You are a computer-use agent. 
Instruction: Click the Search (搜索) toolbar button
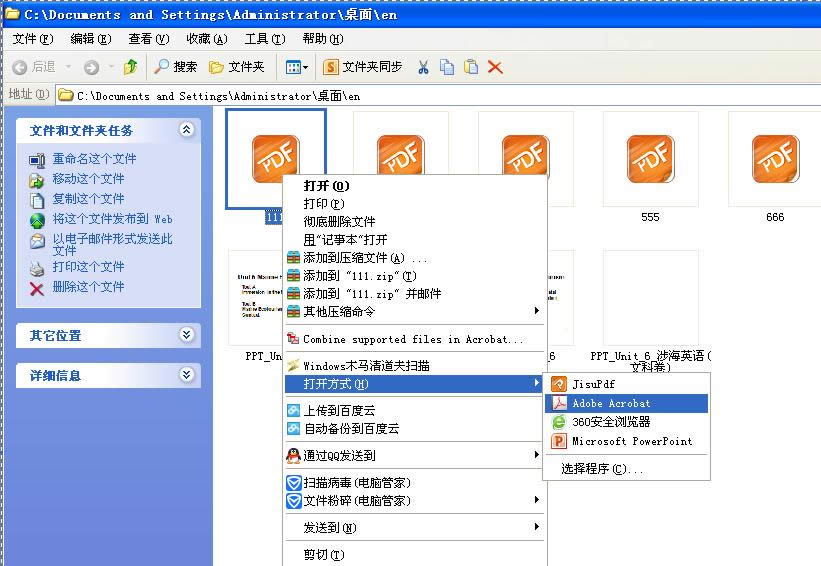point(176,67)
